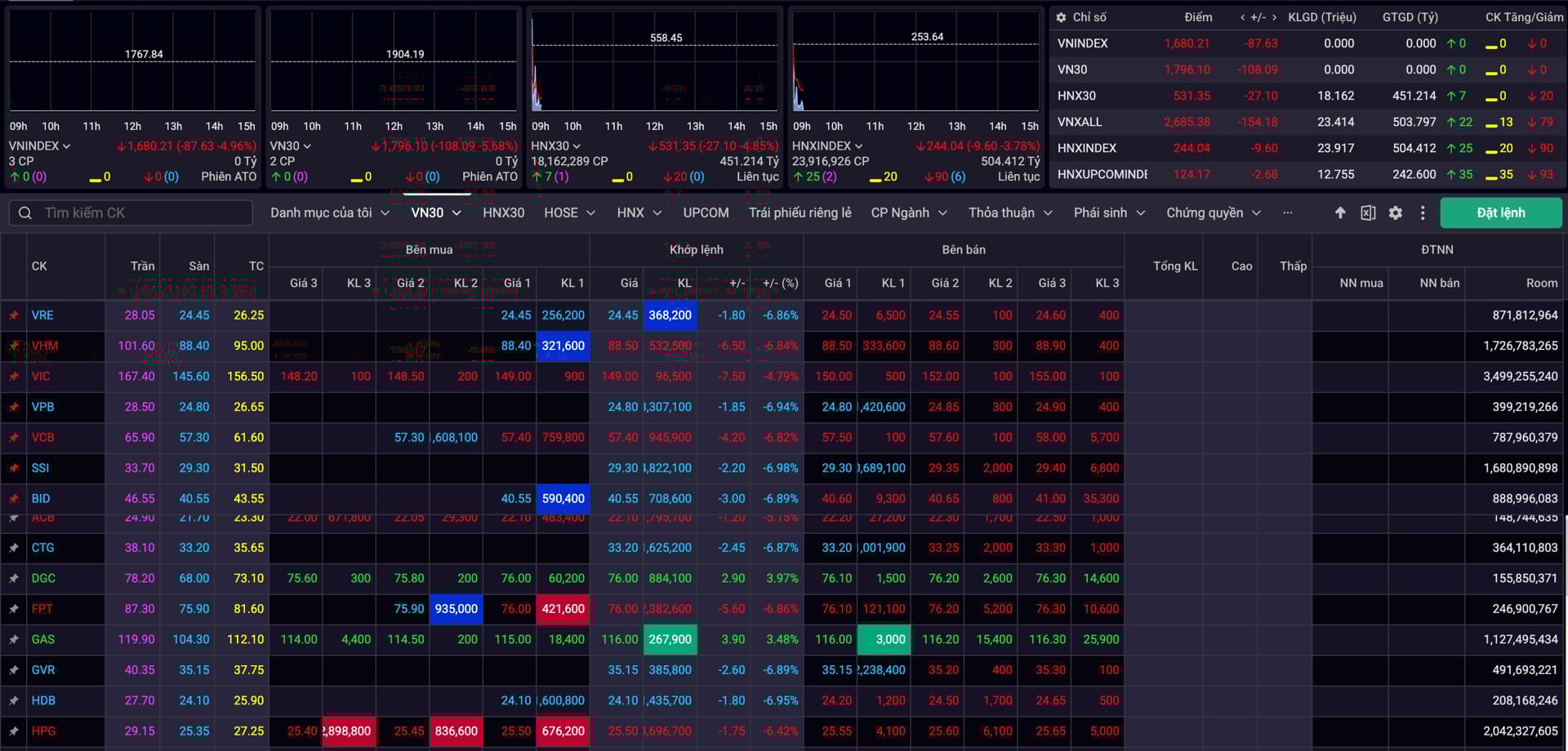Viewport: 1568px width, 751px height.
Task: Open the VNINDEX chart selector dropdown
Action: 42,145
